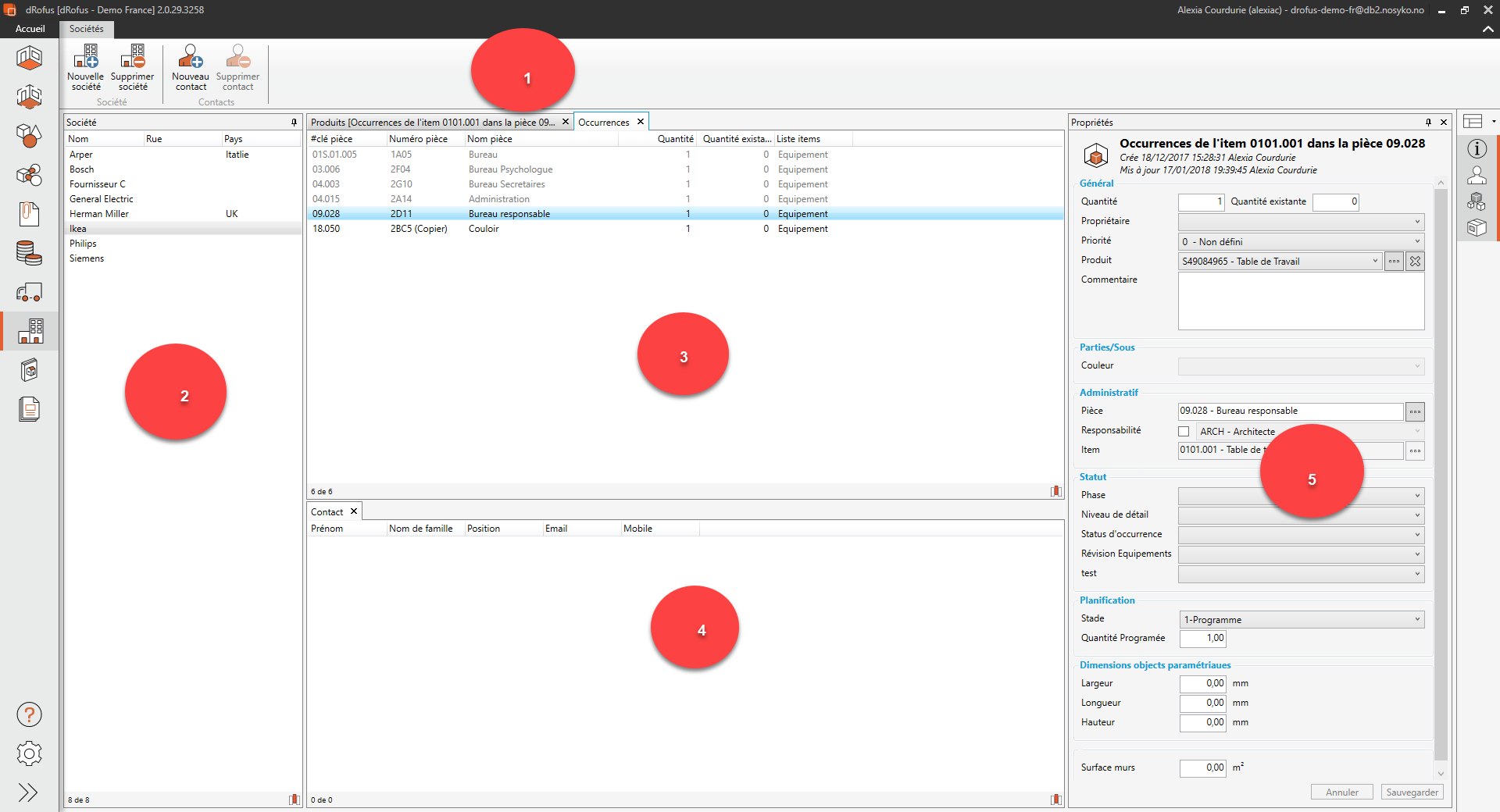Click the Nouvelle société icon
The width and height of the screenshot is (1500, 812).
coord(85,57)
